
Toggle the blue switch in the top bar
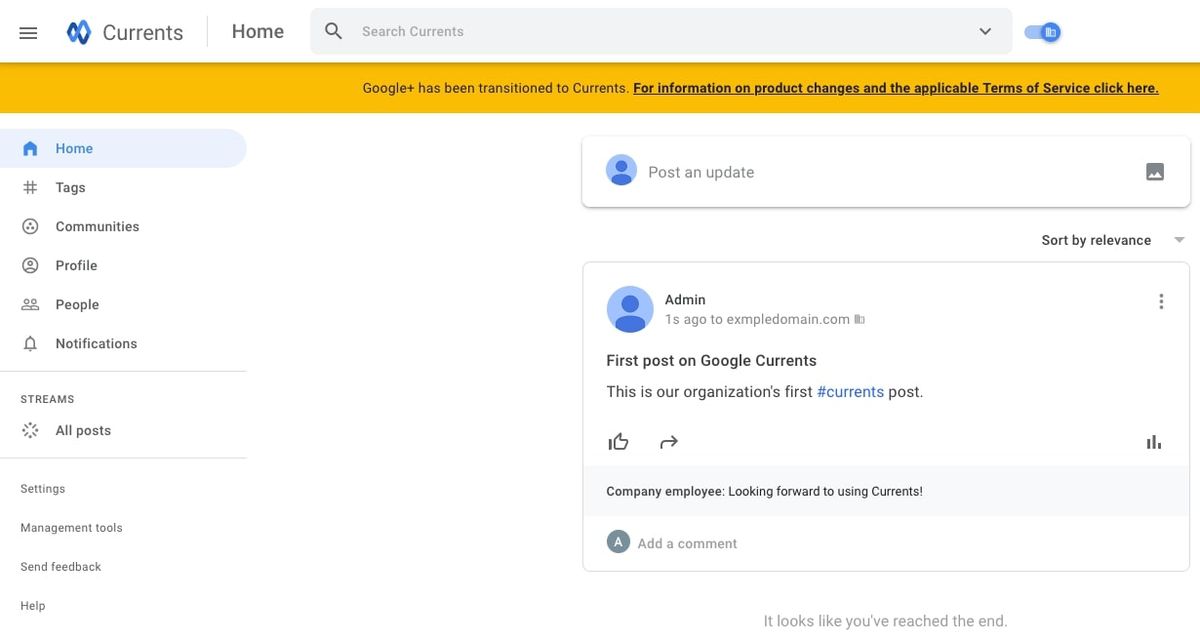[x=1041, y=31]
